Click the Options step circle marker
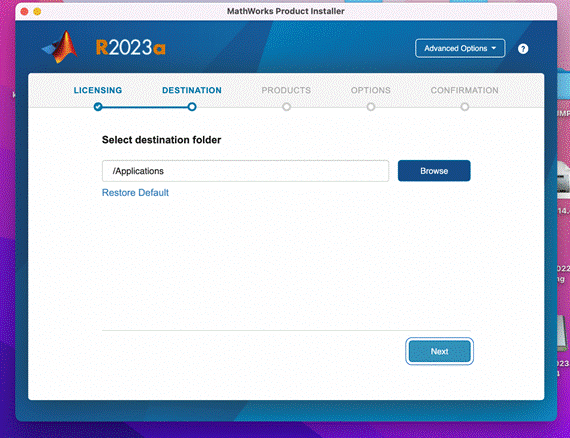The height and width of the screenshot is (438, 570). [x=371, y=107]
